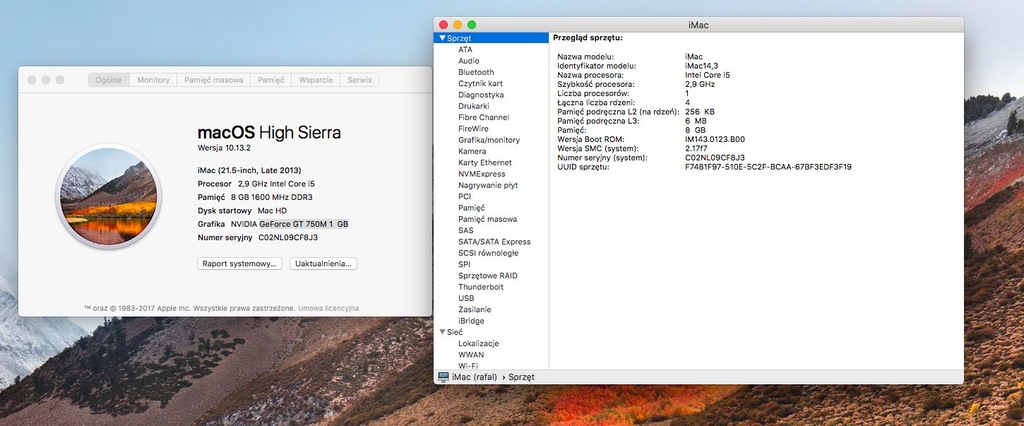1024x426 pixels.
Task: Collapse the Sieć section in sidebar
Action: click(442, 332)
